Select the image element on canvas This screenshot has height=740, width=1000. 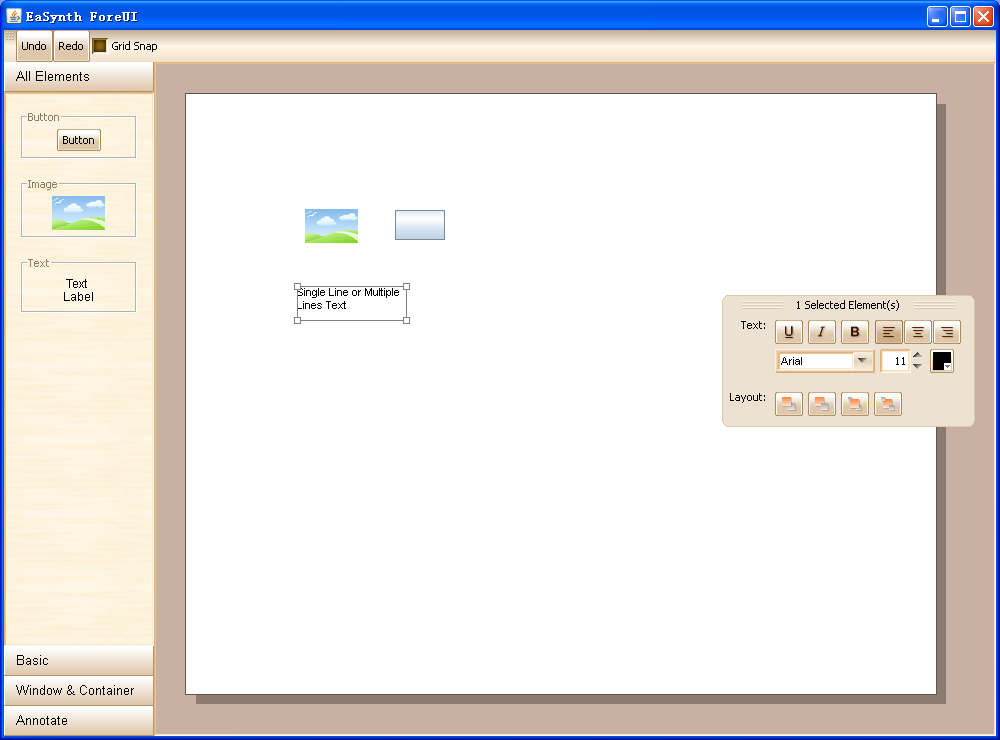(x=331, y=226)
